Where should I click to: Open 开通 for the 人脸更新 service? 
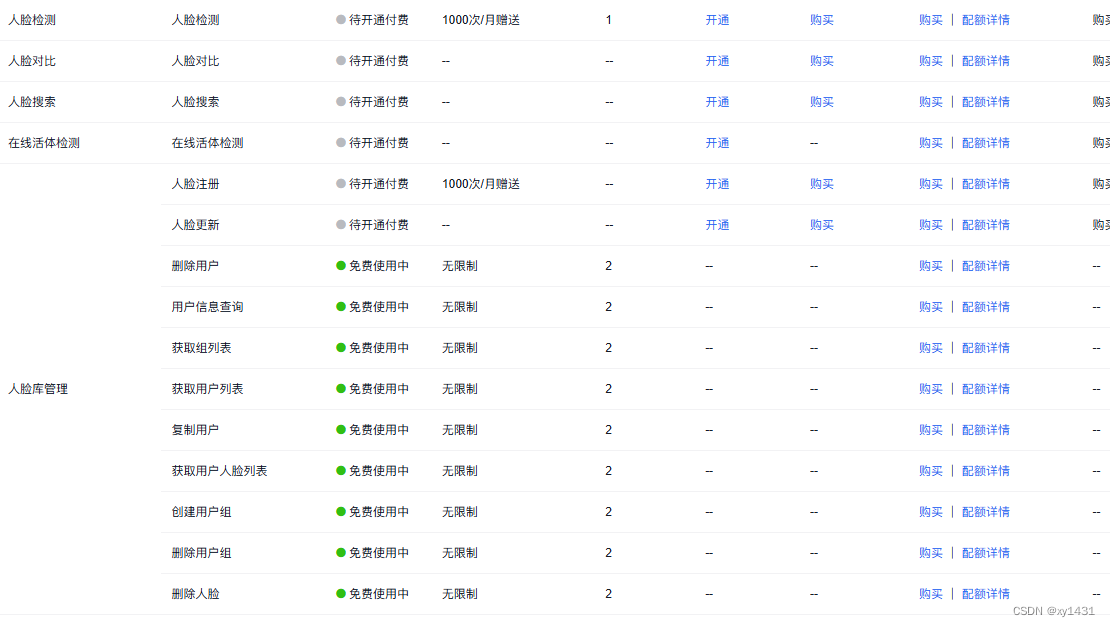coord(717,224)
